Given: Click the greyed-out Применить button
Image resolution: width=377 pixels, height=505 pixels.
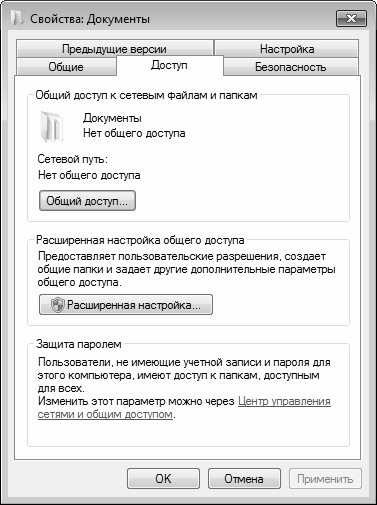Looking at the screenshot, I should coord(325,479).
